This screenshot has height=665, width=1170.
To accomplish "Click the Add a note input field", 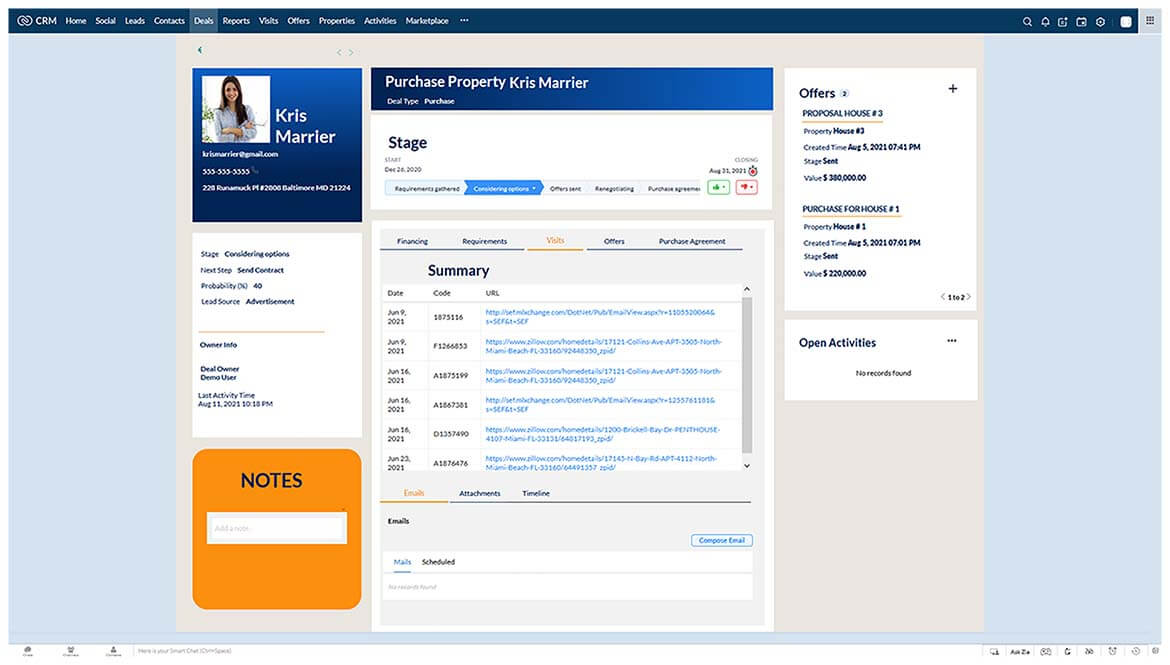I will (276, 528).
